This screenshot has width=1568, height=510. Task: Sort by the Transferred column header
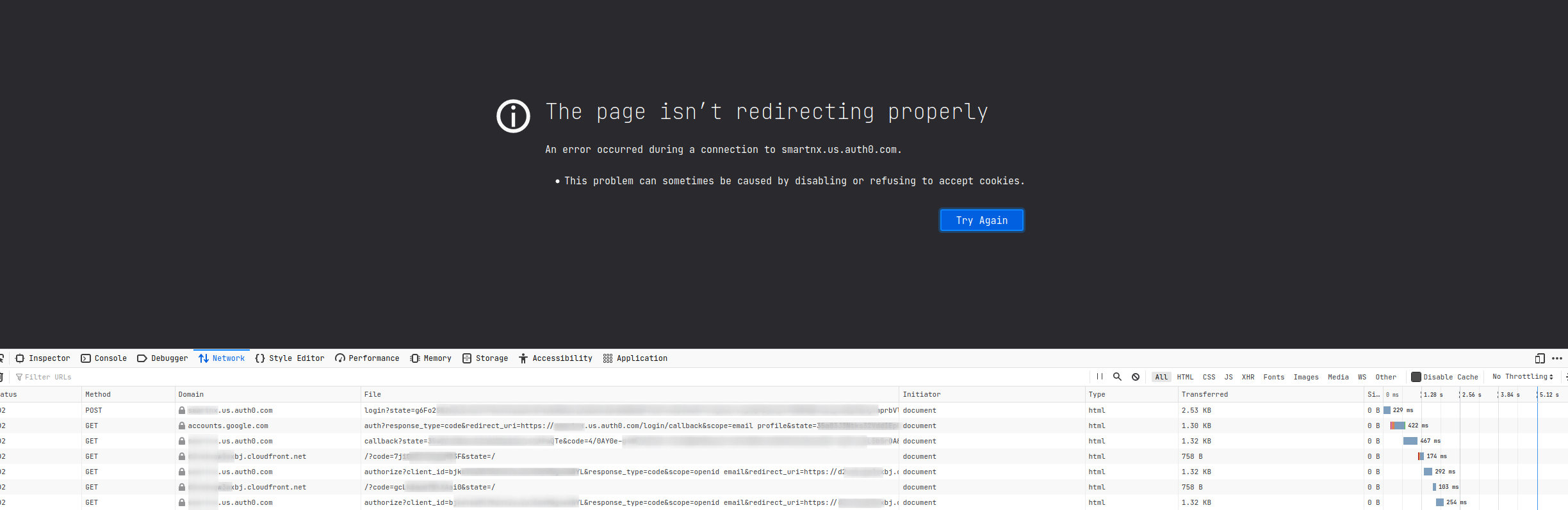coord(1271,394)
